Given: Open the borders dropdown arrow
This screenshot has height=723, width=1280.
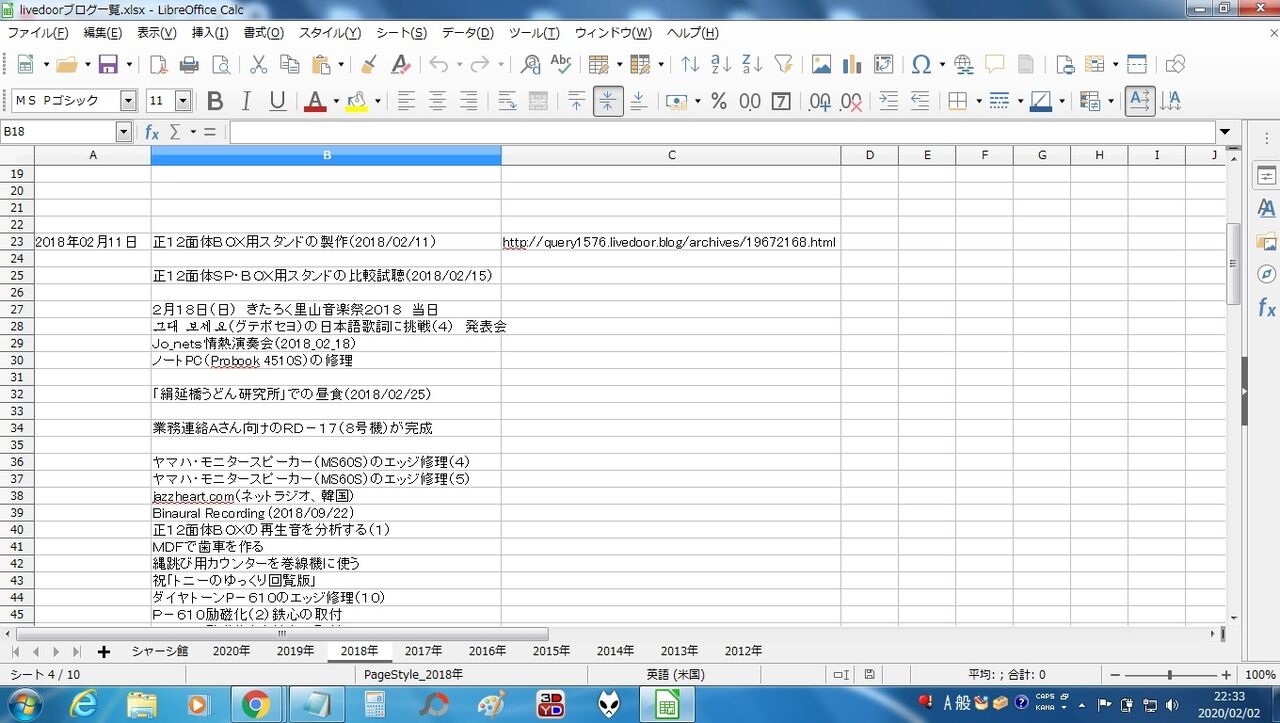Looking at the screenshot, I should click(x=978, y=101).
